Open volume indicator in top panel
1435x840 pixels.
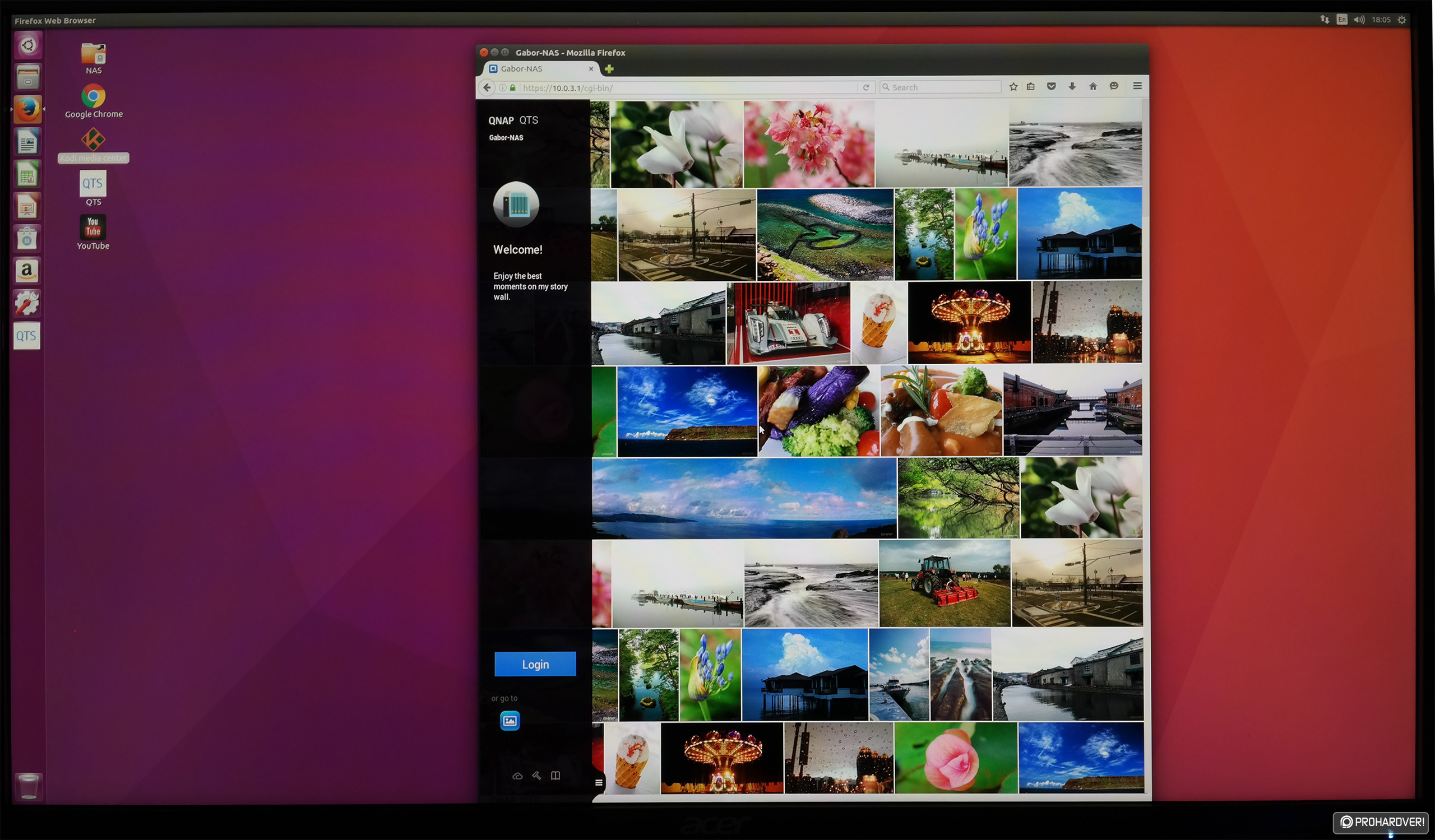pyautogui.click(x=1359, y=20)
